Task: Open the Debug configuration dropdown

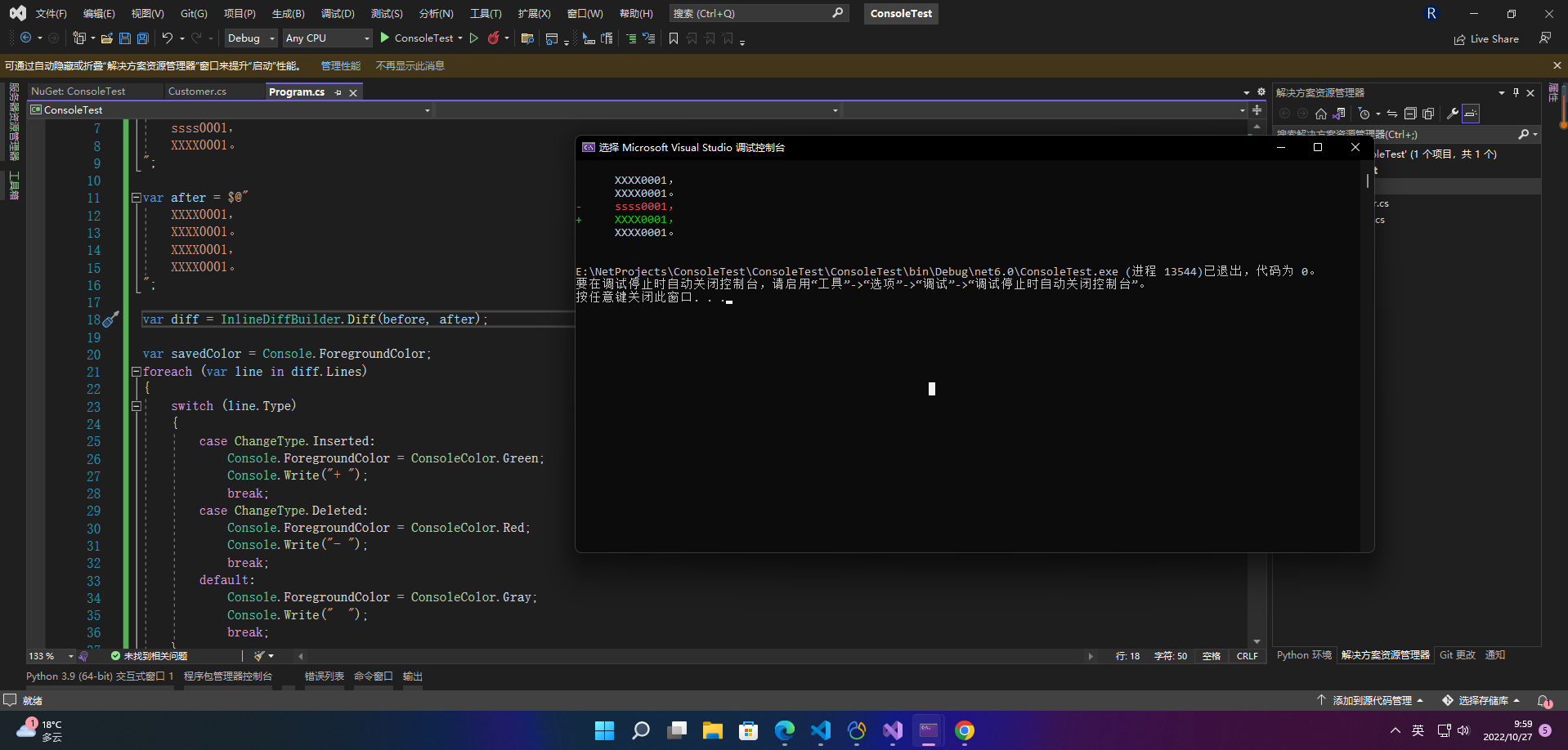Action: [251, 38]
